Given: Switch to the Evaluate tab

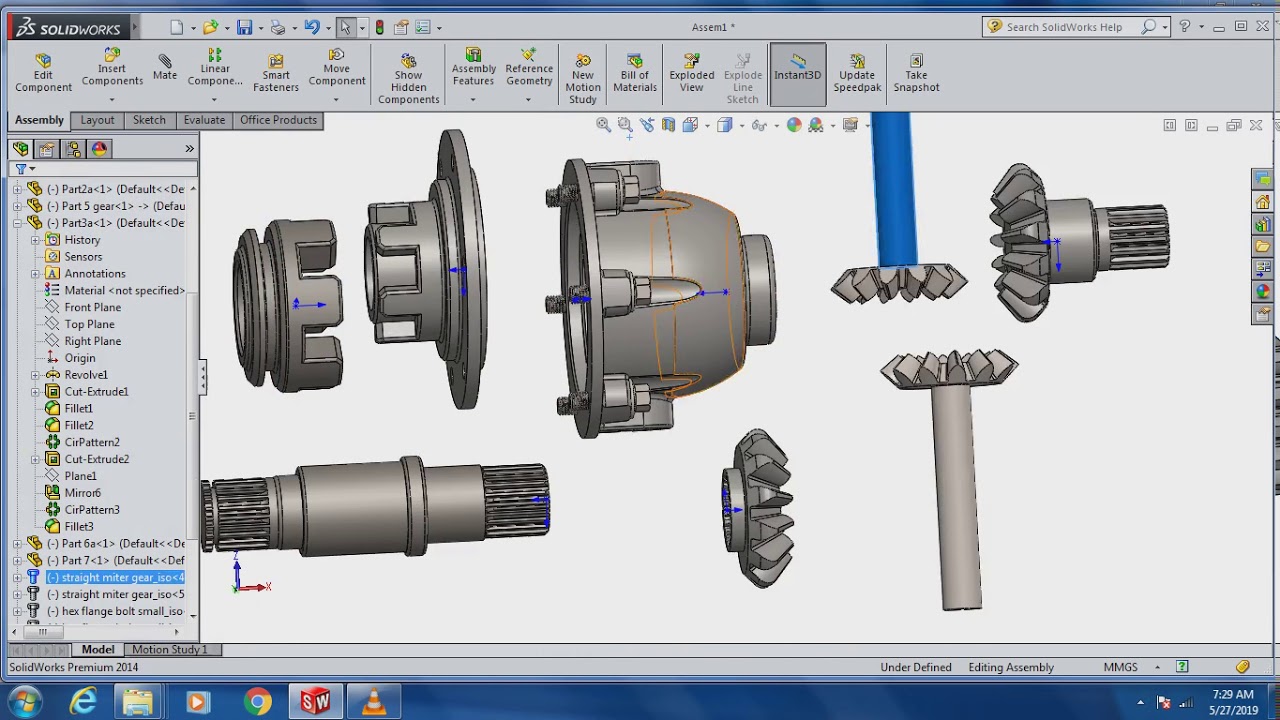Looking at the screenshot, I should pyautogui.click(x=204, y=120).
